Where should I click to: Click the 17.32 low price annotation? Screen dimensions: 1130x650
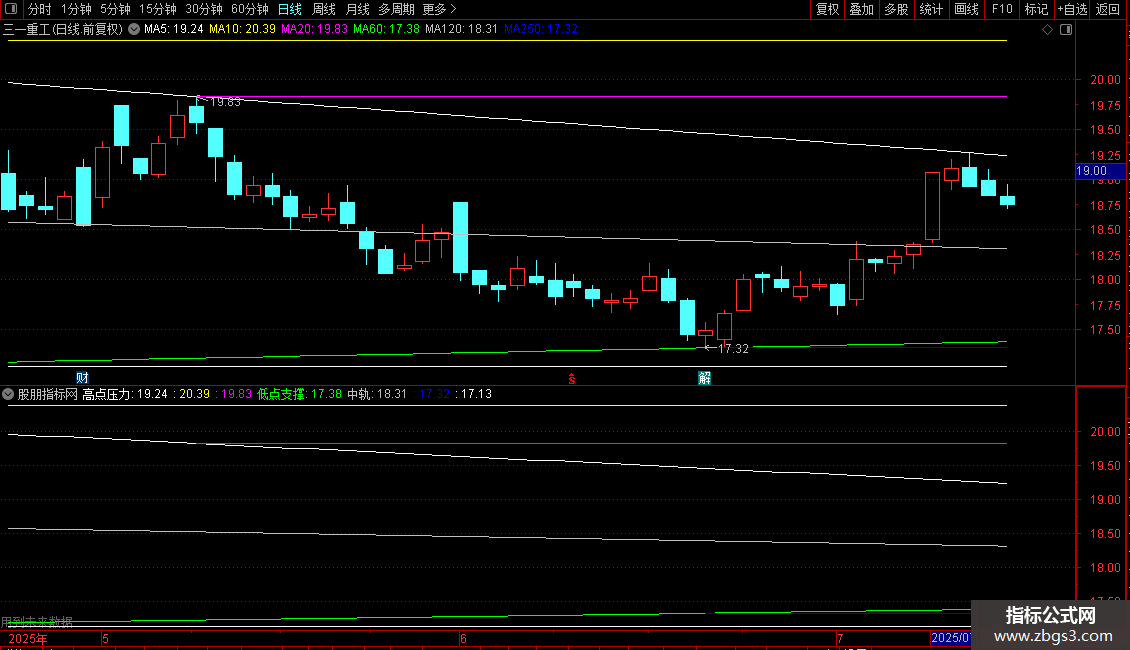(x=734, y=349)
